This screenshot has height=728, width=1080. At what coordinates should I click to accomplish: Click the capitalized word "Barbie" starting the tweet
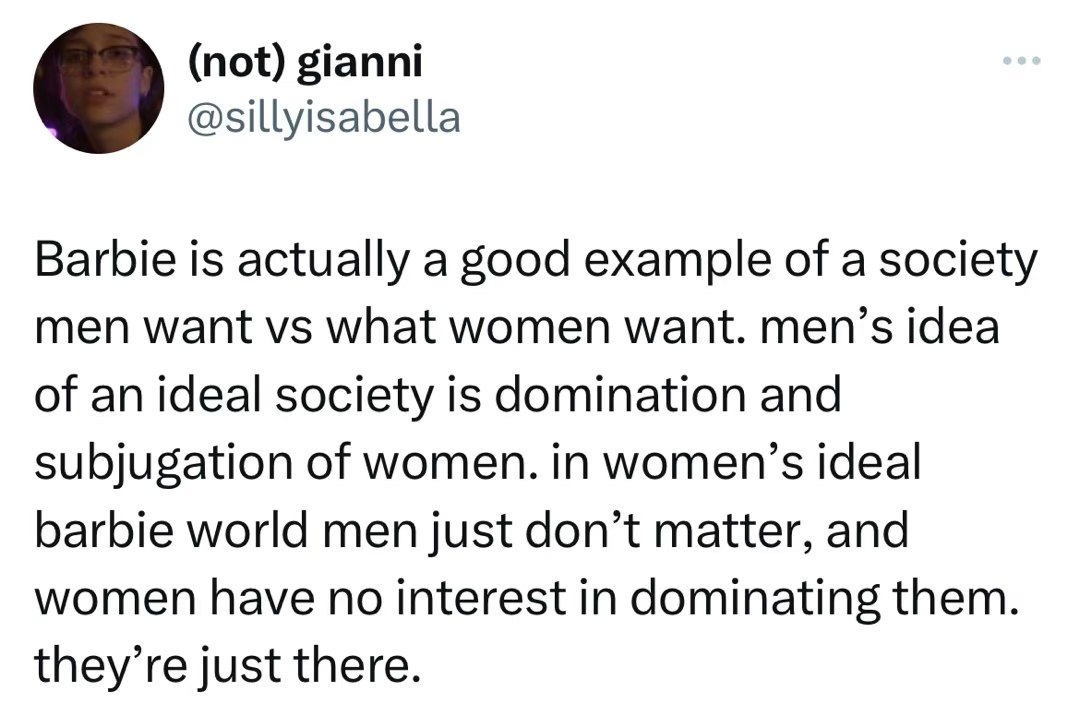coord(97,262)
